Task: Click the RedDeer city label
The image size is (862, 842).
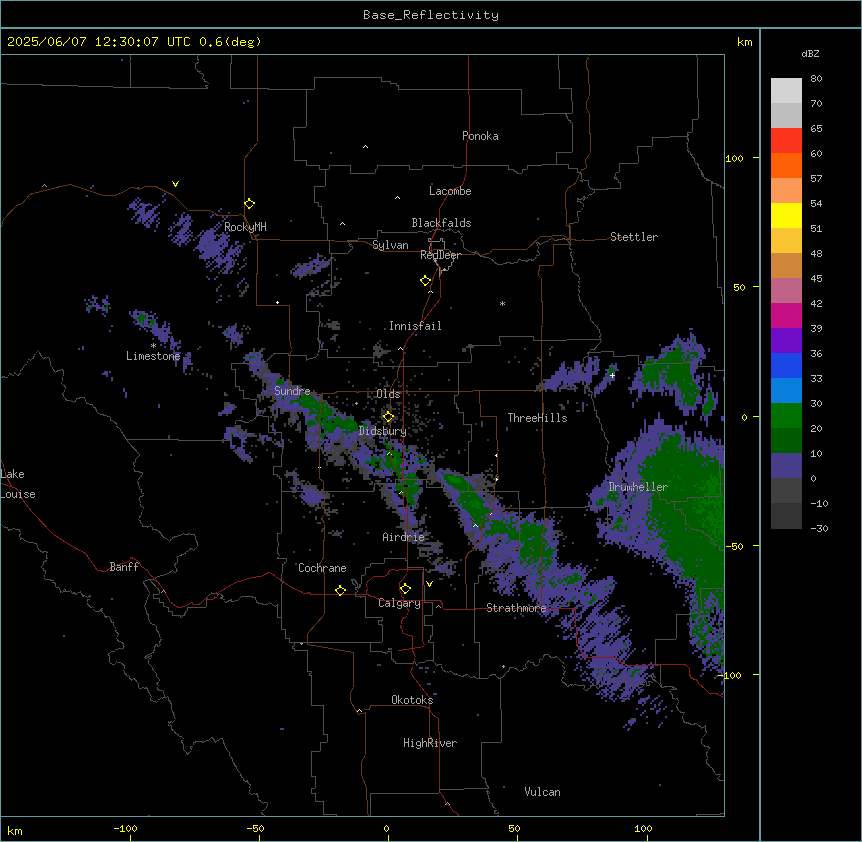Action: pyautogui.click(x=440, y=255)
